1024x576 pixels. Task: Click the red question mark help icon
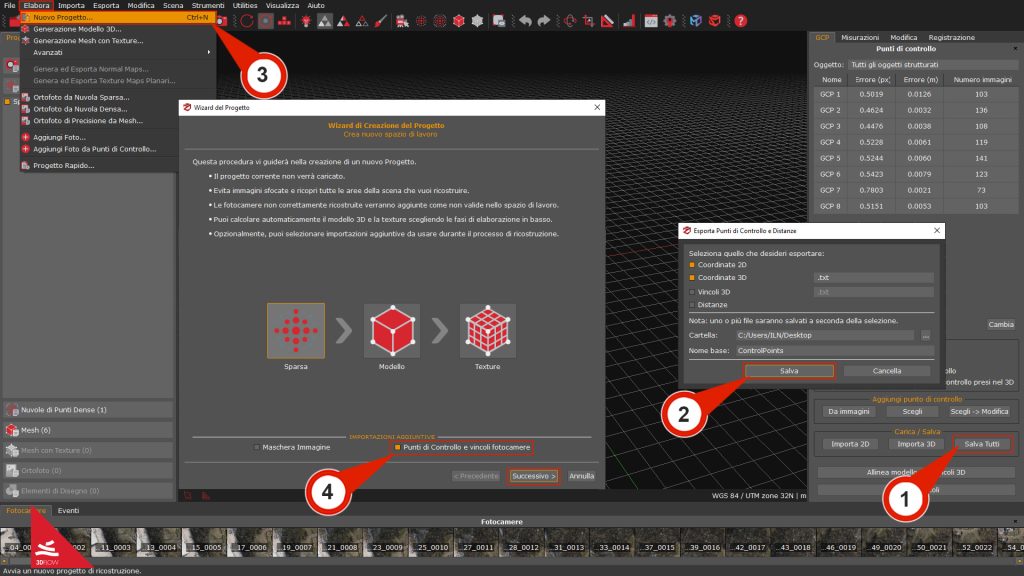[741, 21]
